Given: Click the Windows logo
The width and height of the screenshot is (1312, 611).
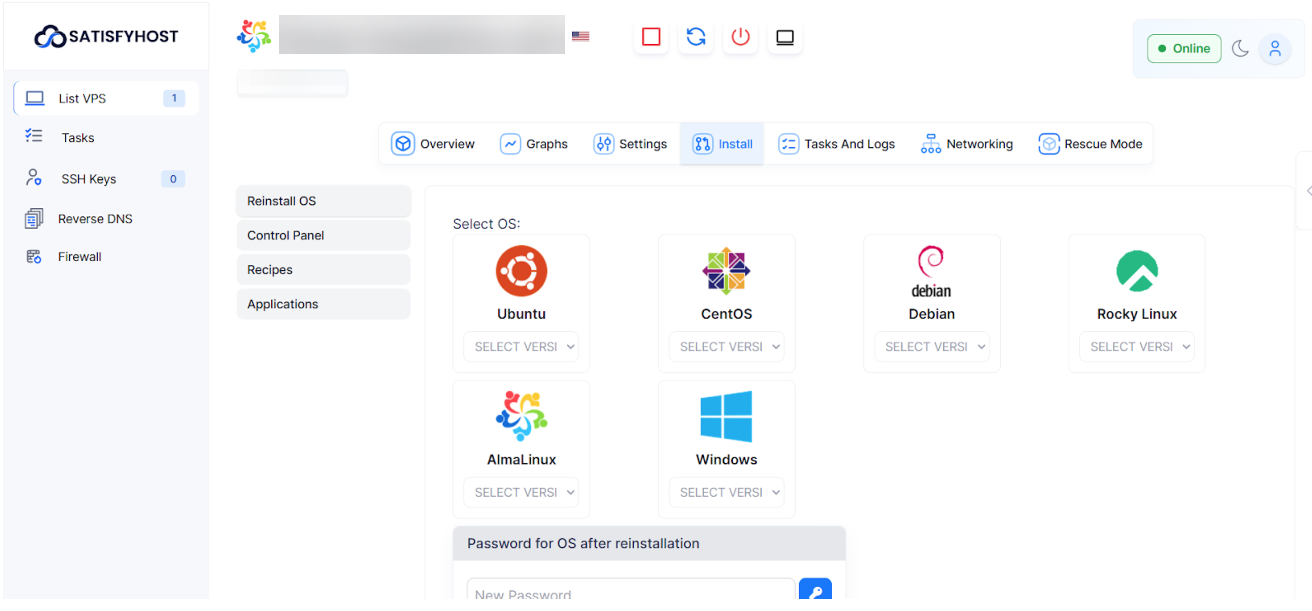Looking at the screenshot, I should 726,416.
